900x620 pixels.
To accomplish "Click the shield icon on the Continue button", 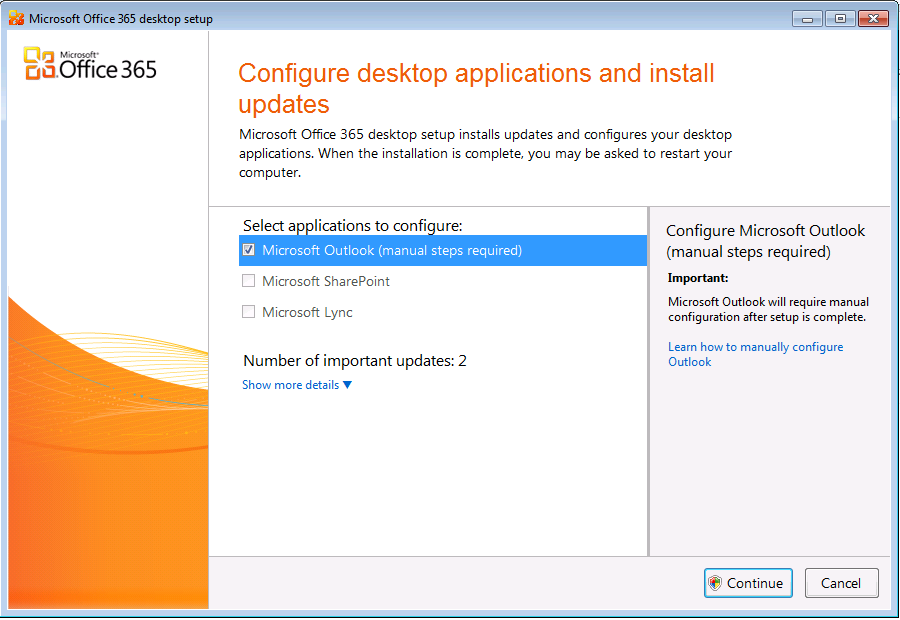I will [x=714, y=583].
